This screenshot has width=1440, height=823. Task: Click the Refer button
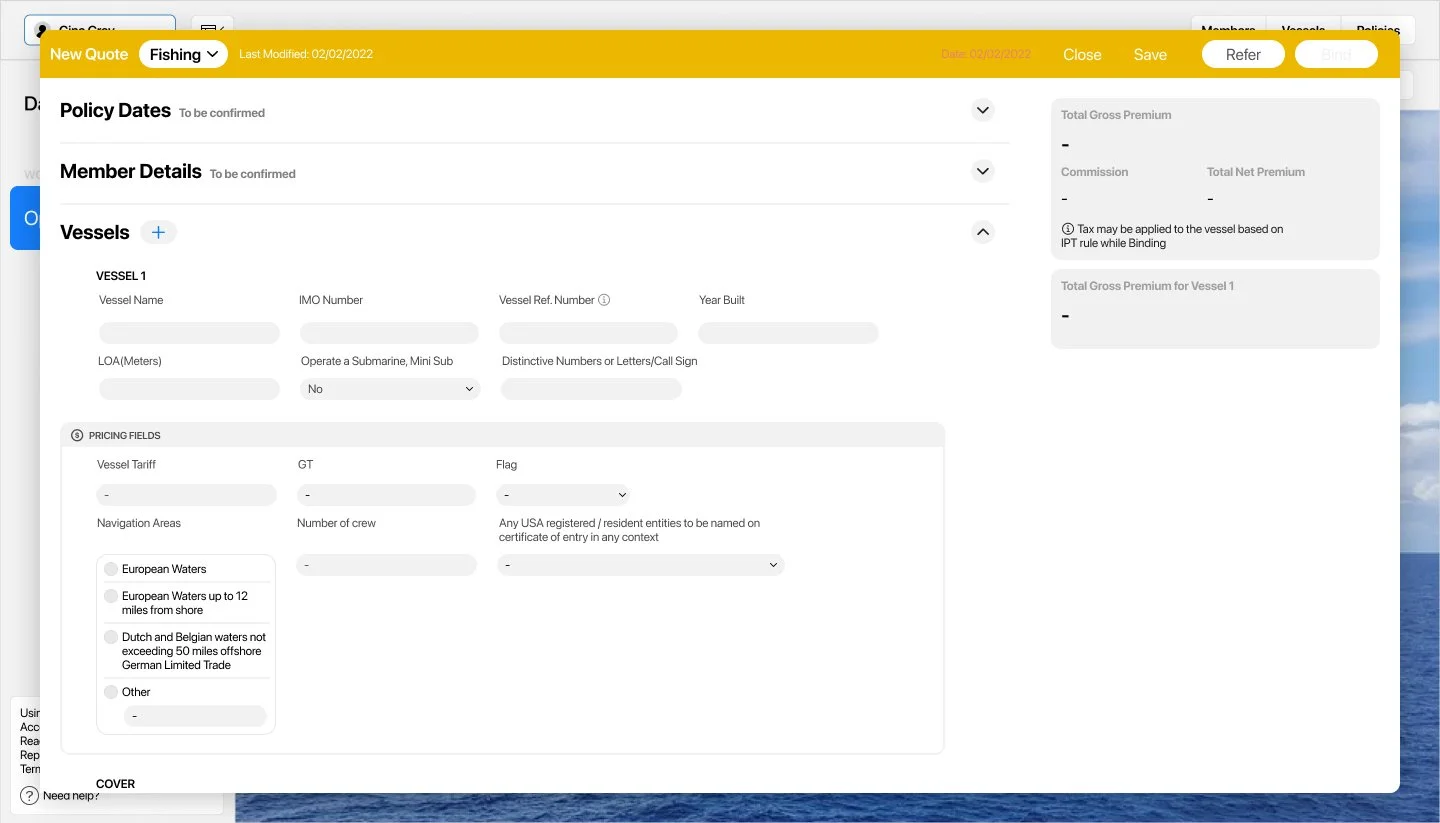click(x=1243, y=54)
